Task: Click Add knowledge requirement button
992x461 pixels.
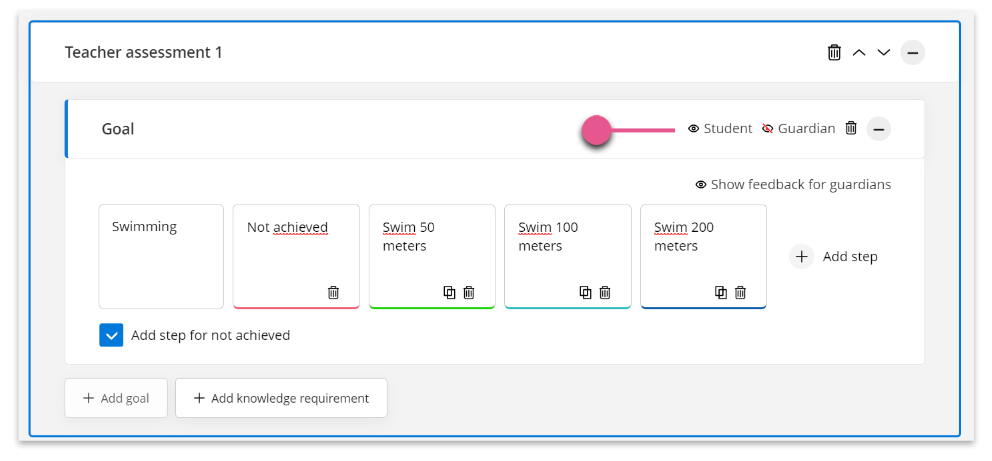Action: point(281,398)
